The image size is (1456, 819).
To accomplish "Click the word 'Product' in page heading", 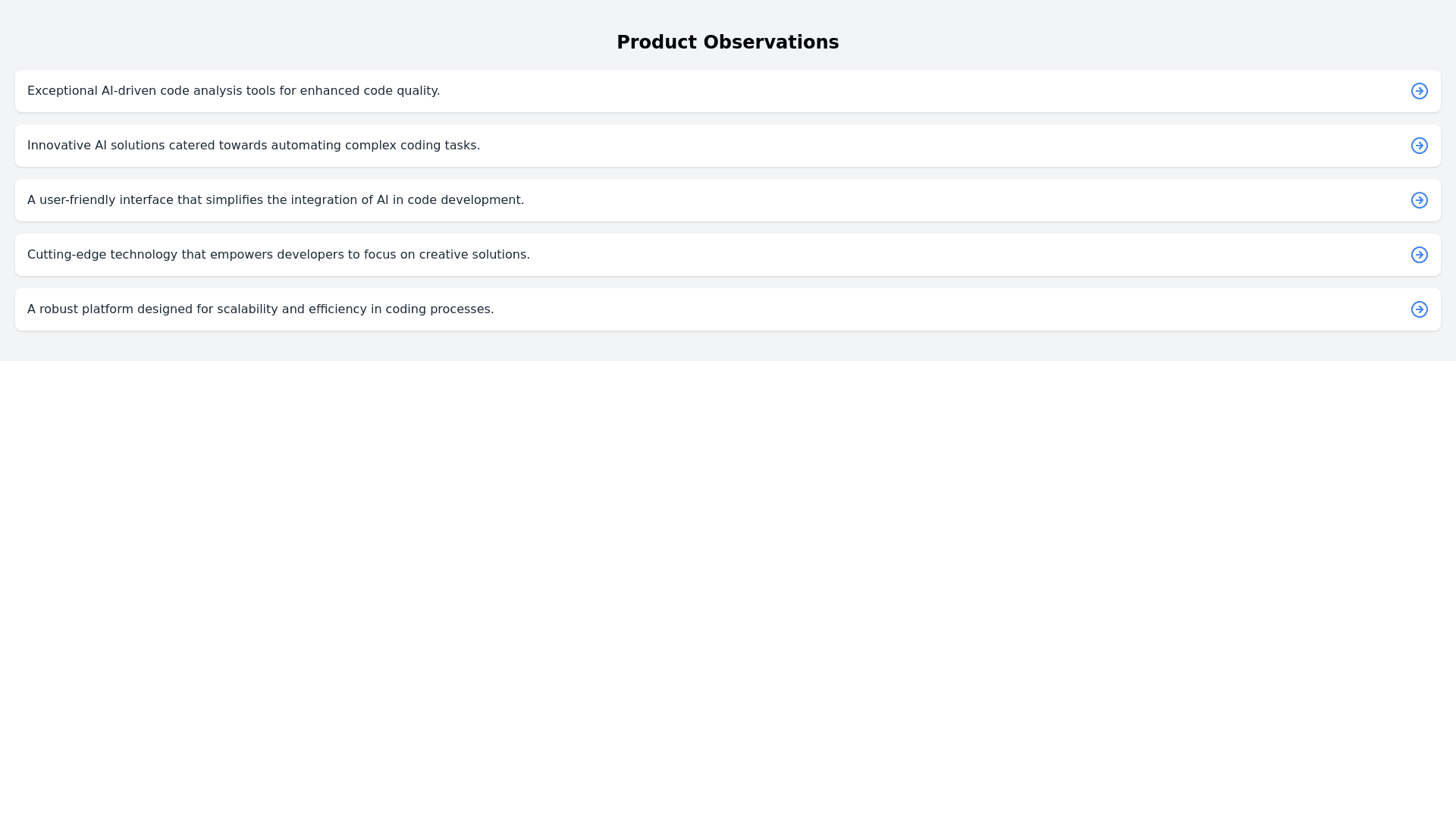I will [x=656, y=42].
